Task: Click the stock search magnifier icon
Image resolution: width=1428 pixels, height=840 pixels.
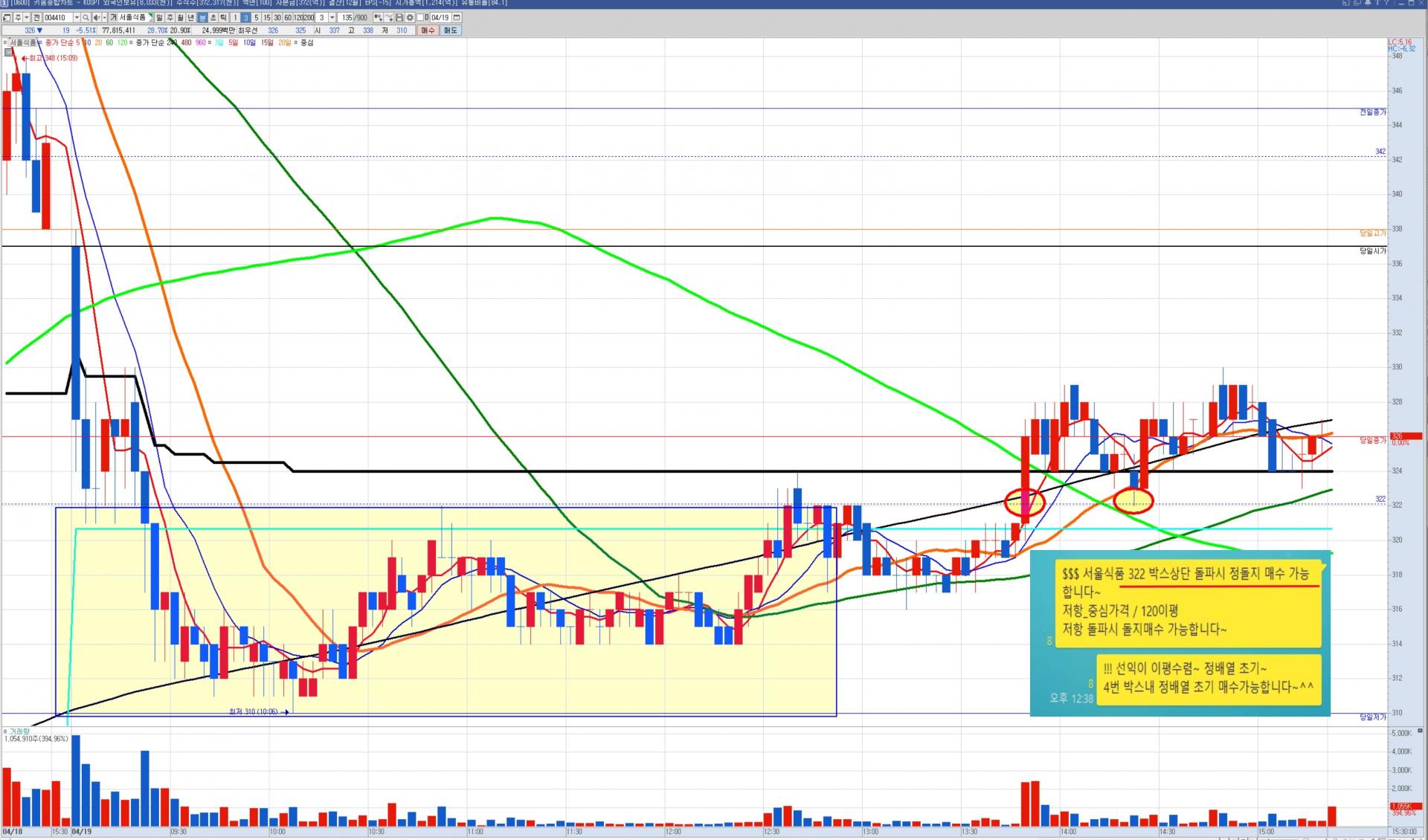Action: tap(86, 18)
